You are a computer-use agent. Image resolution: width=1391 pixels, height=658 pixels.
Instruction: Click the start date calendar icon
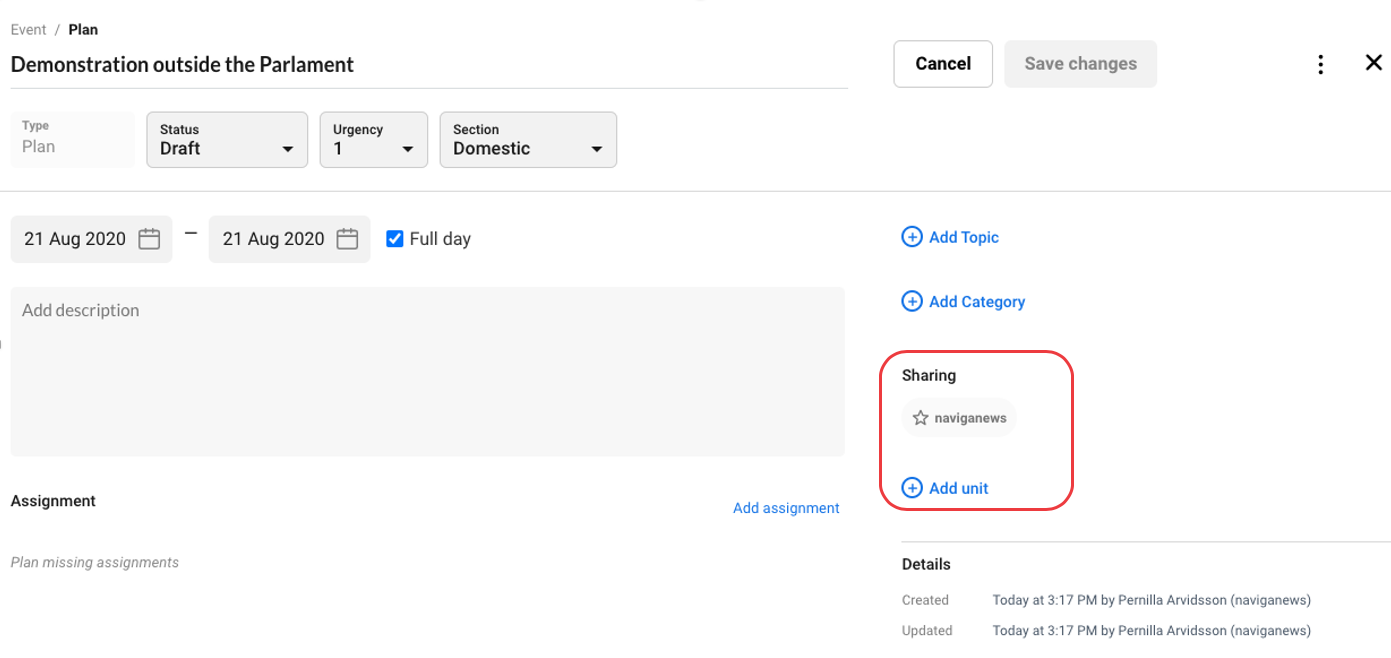coord(149,239)
